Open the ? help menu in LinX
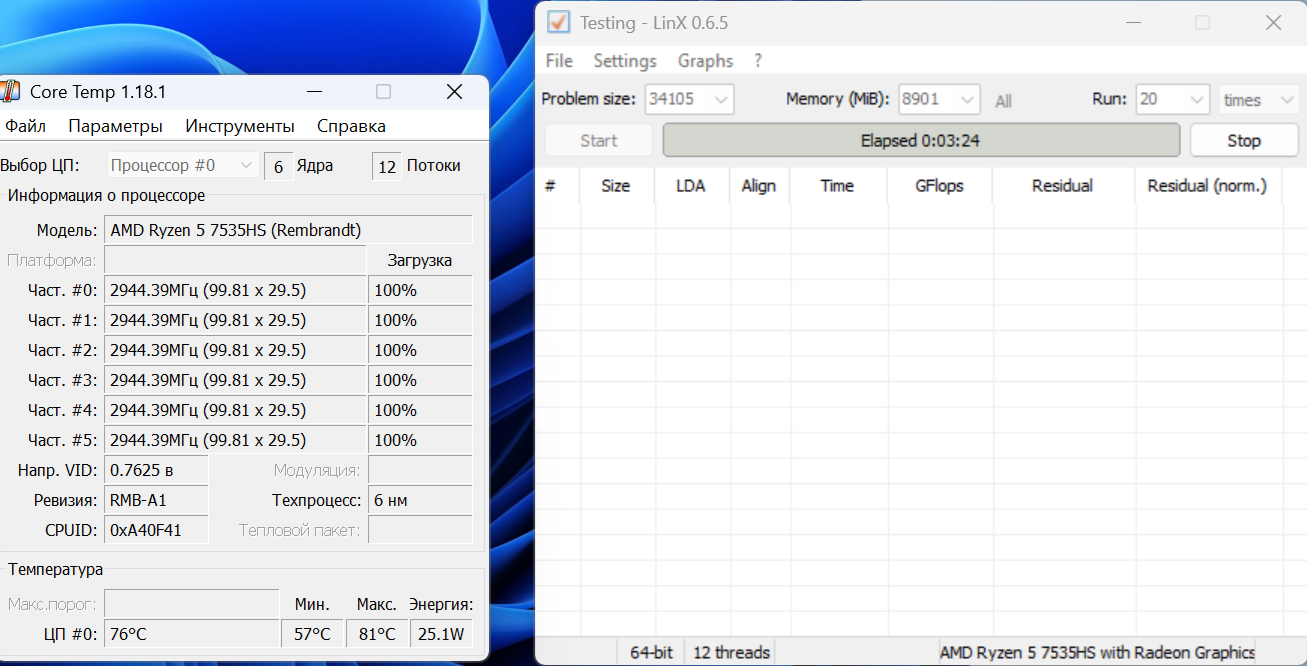Viewport: 1307px width, 666px height. click(x=758, y=61)
